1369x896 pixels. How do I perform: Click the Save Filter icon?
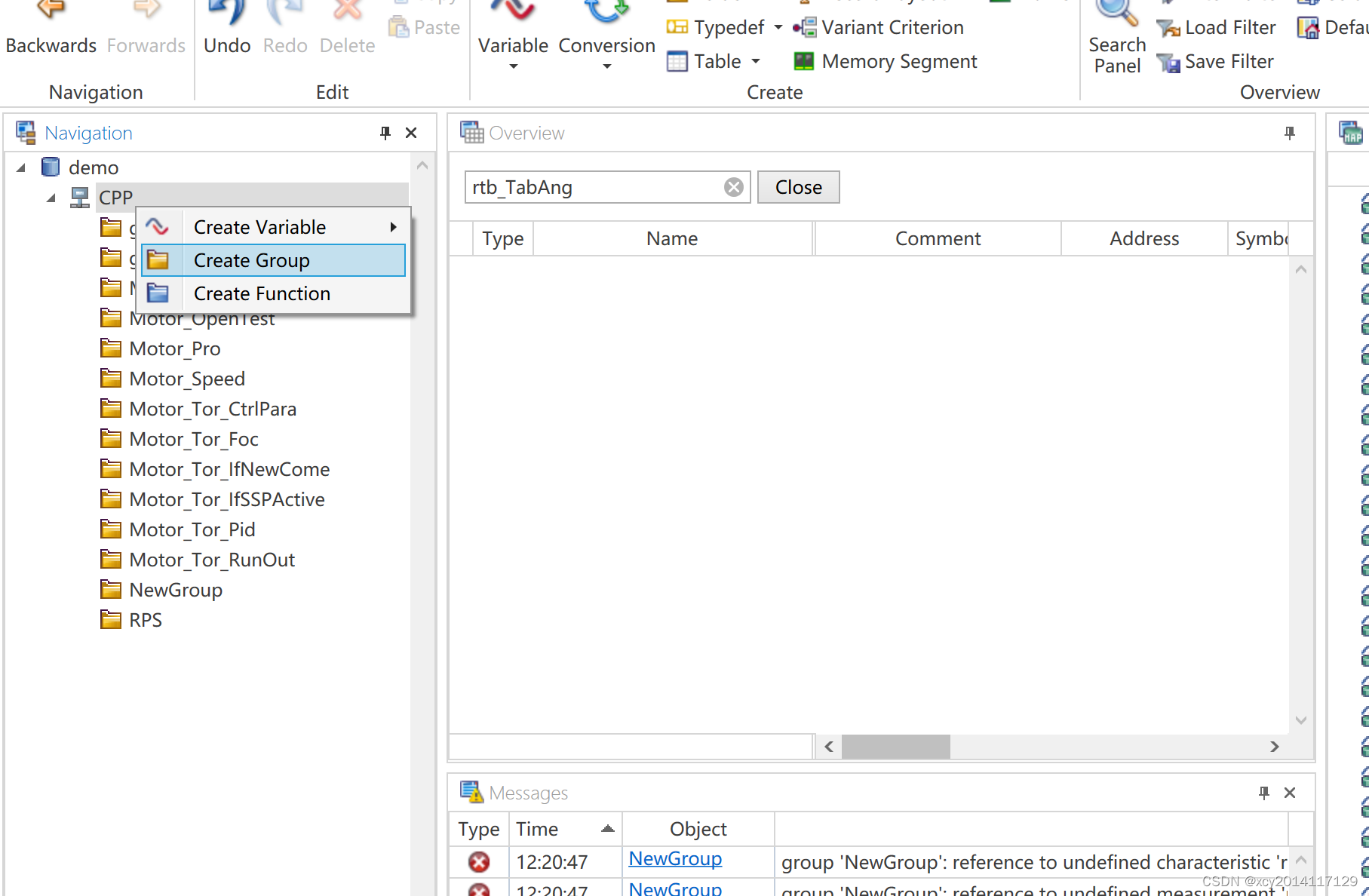coord(1168,62)
